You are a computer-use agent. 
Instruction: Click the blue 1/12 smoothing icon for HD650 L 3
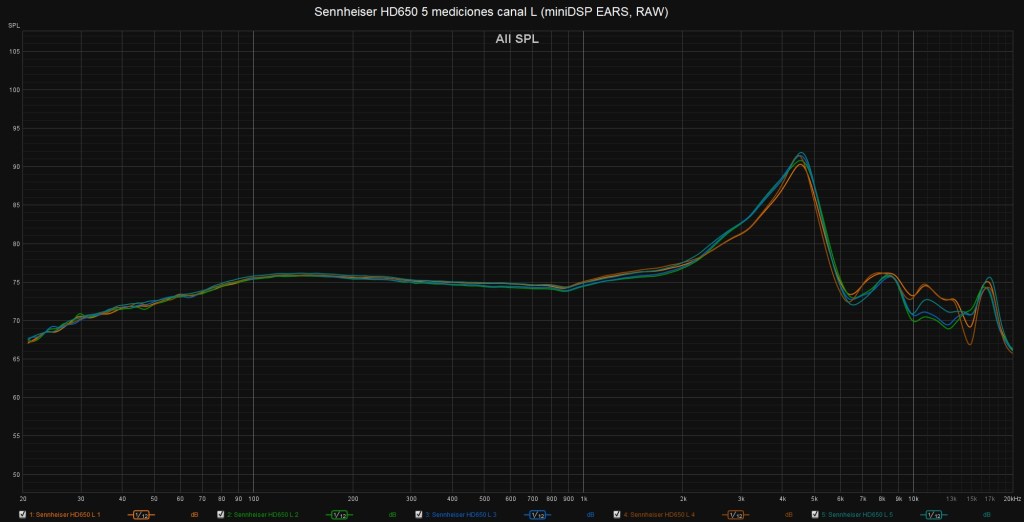[537, 515]
